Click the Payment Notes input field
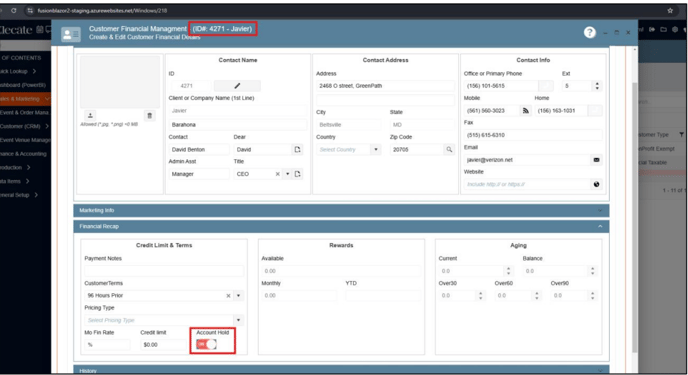 164,271
